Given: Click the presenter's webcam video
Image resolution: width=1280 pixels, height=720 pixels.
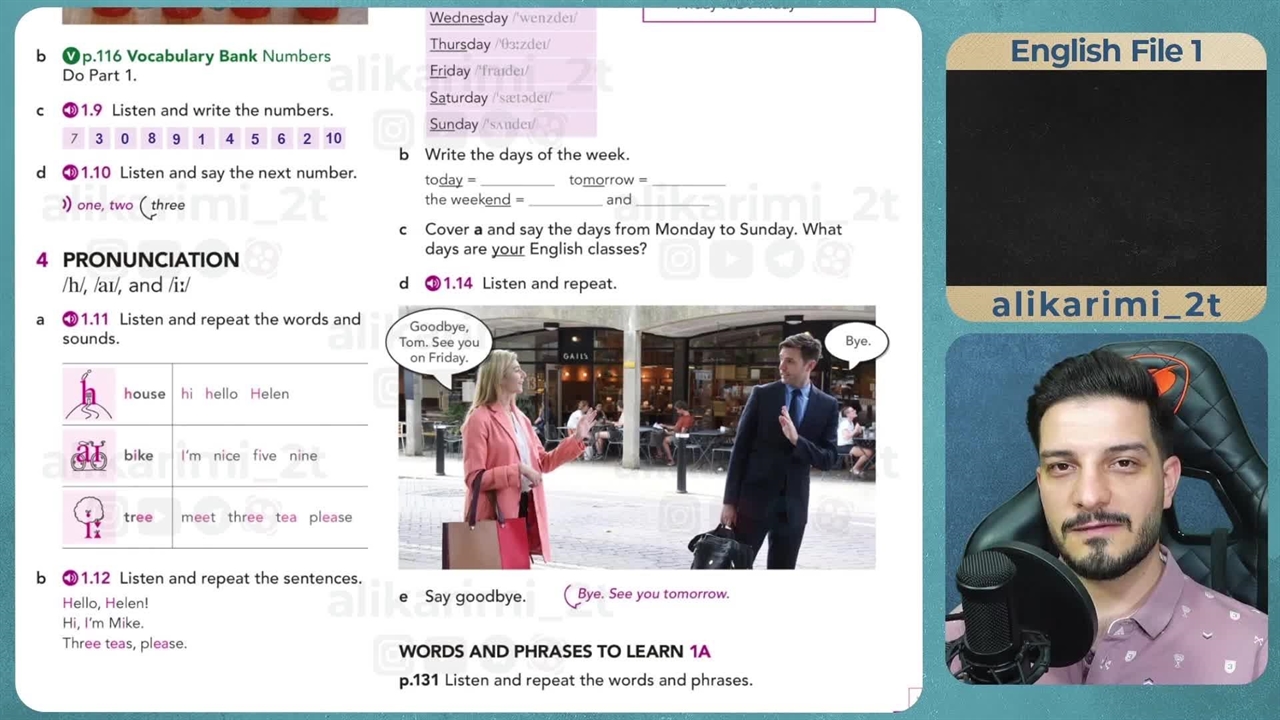Looking at the screenshot, I should (x=1106, y=509).
